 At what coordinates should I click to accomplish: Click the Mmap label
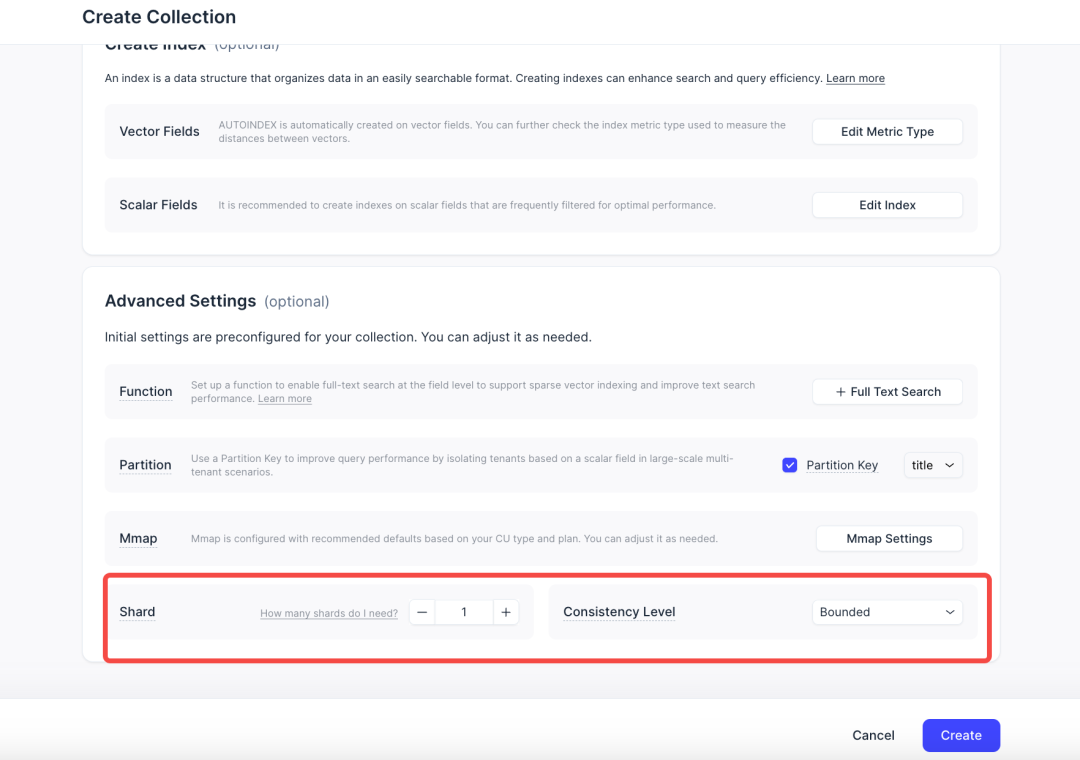pos(138,539)
